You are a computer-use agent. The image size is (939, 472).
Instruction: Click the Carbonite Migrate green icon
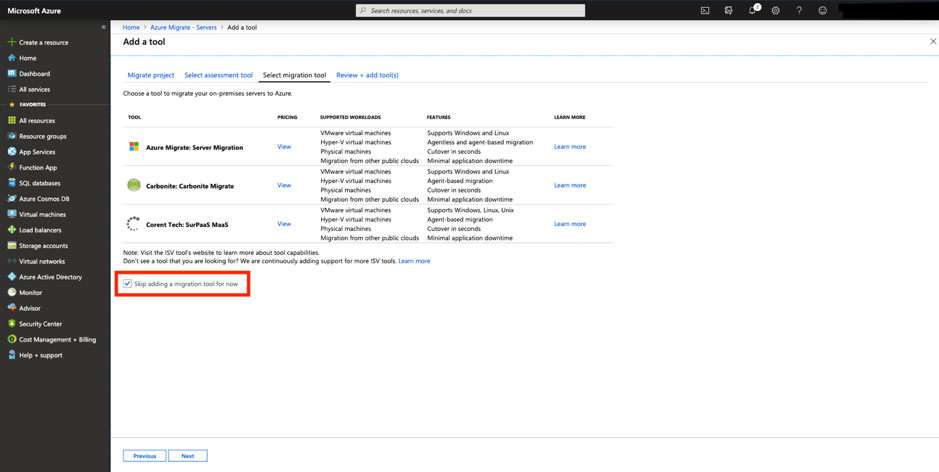pos(134,185)
